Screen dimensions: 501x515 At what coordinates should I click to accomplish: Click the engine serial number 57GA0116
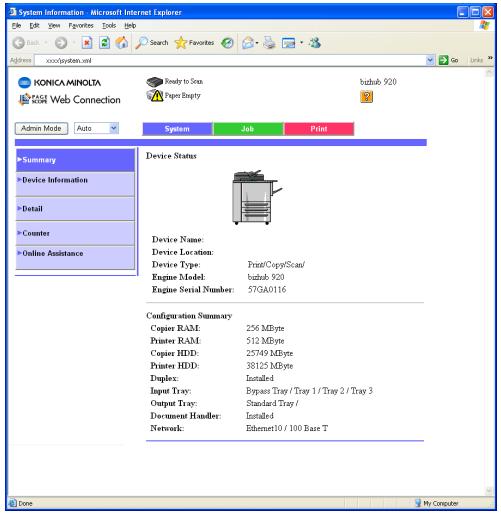[x=267, y=290]
